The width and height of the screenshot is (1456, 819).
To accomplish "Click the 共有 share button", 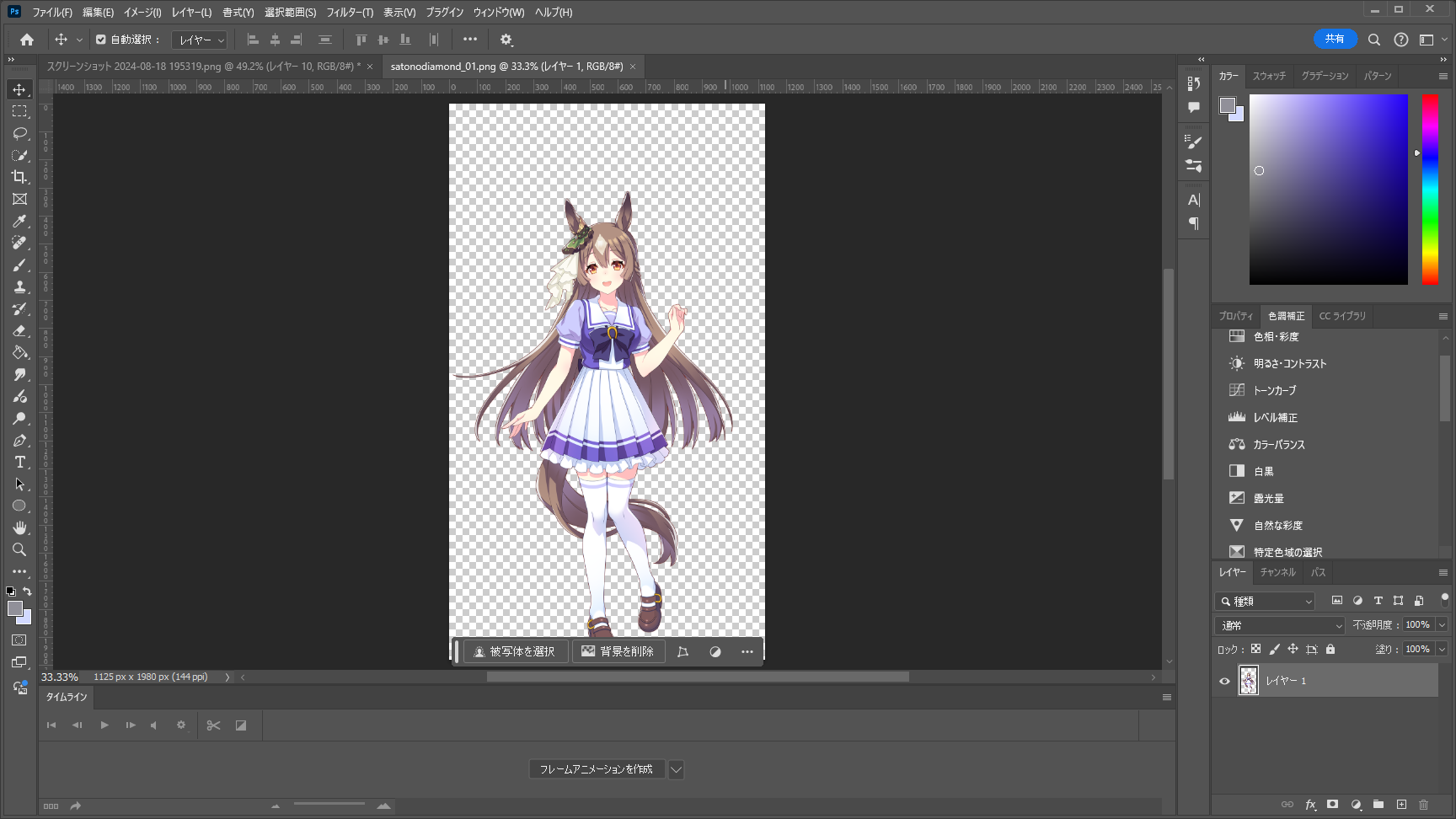I will point(1335,39).
